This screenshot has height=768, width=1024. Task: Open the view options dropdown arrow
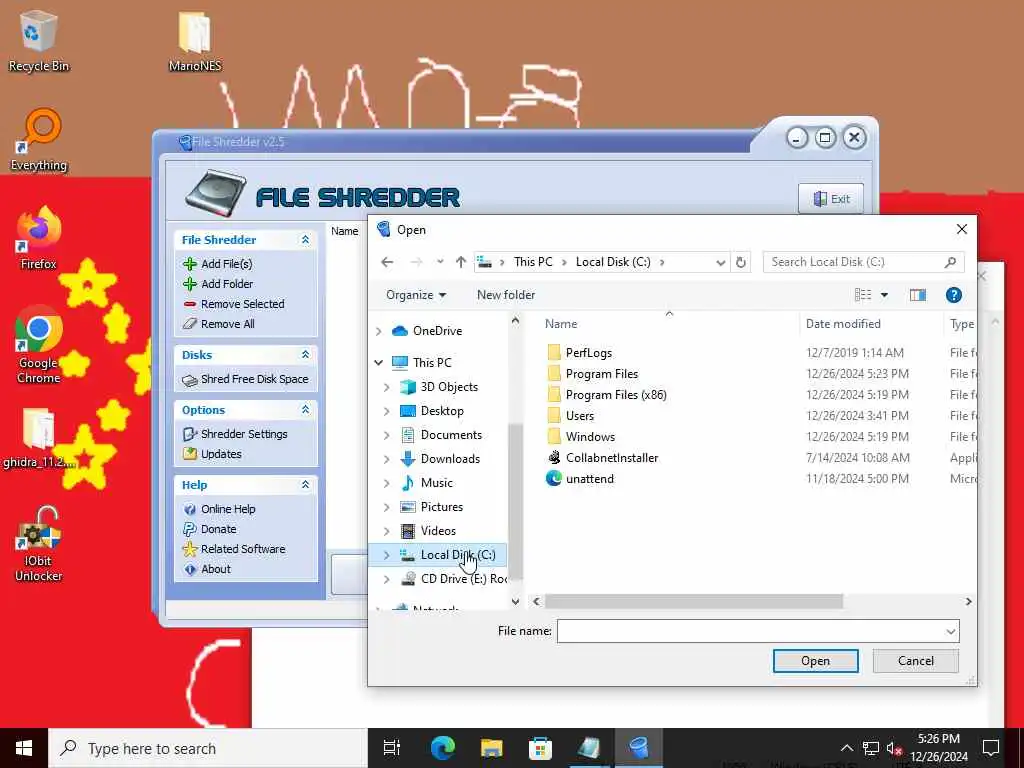884,295
